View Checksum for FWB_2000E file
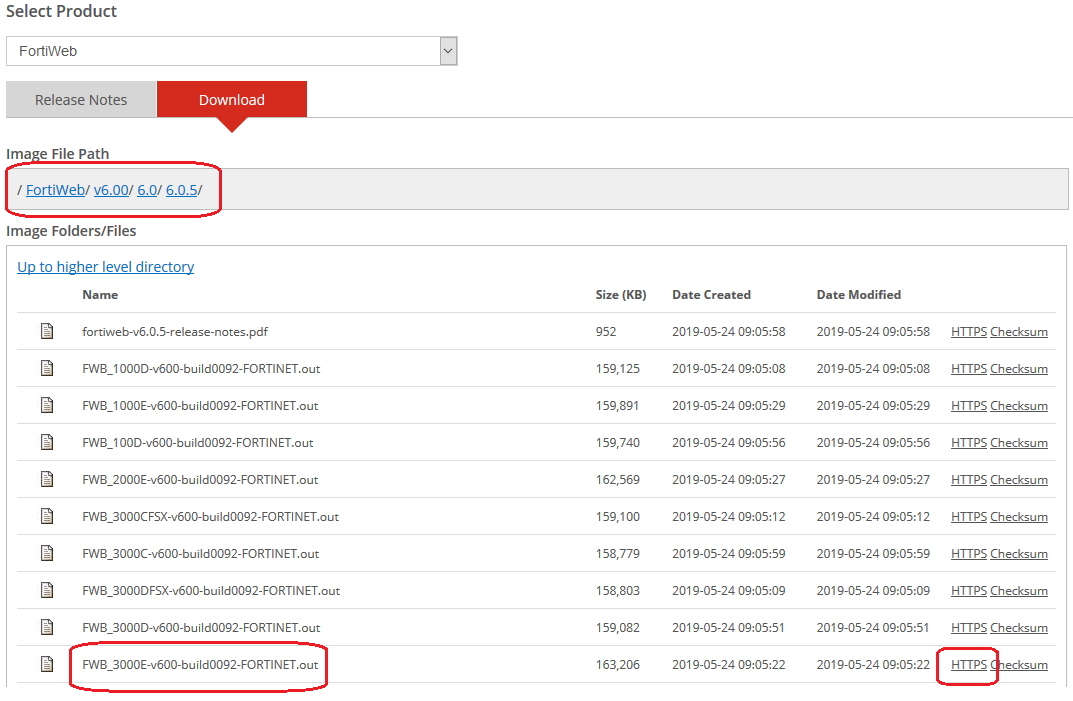This screenshot has height=701, width=1073. (1019, 480)
